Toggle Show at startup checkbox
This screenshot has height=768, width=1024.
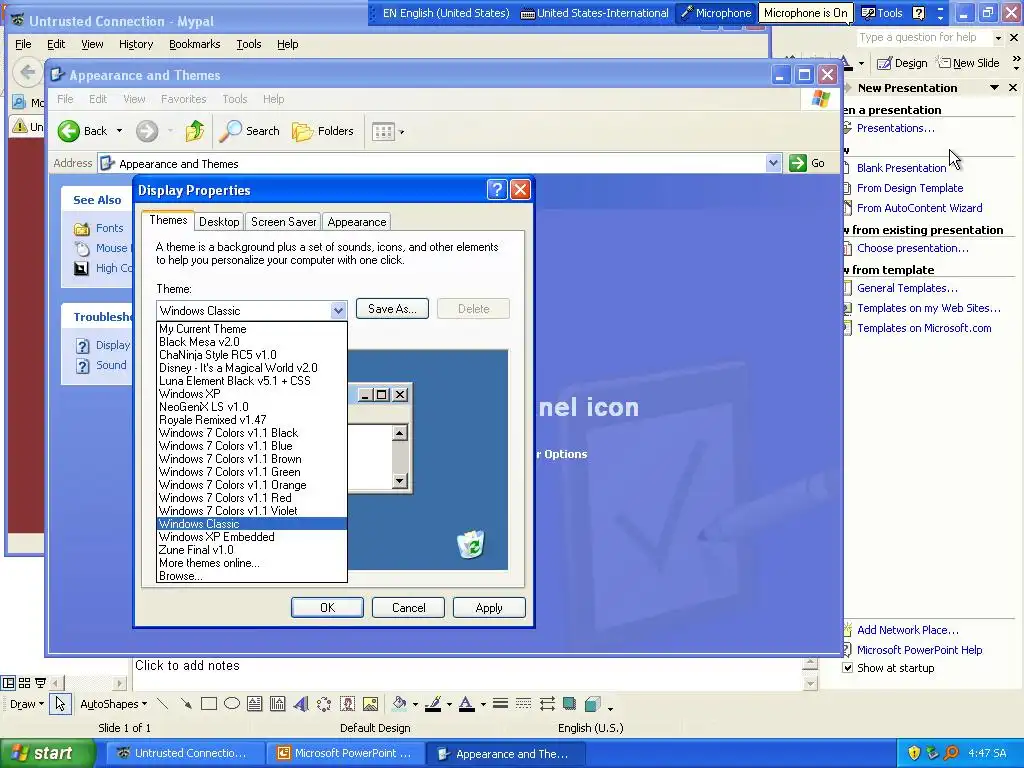847,668
